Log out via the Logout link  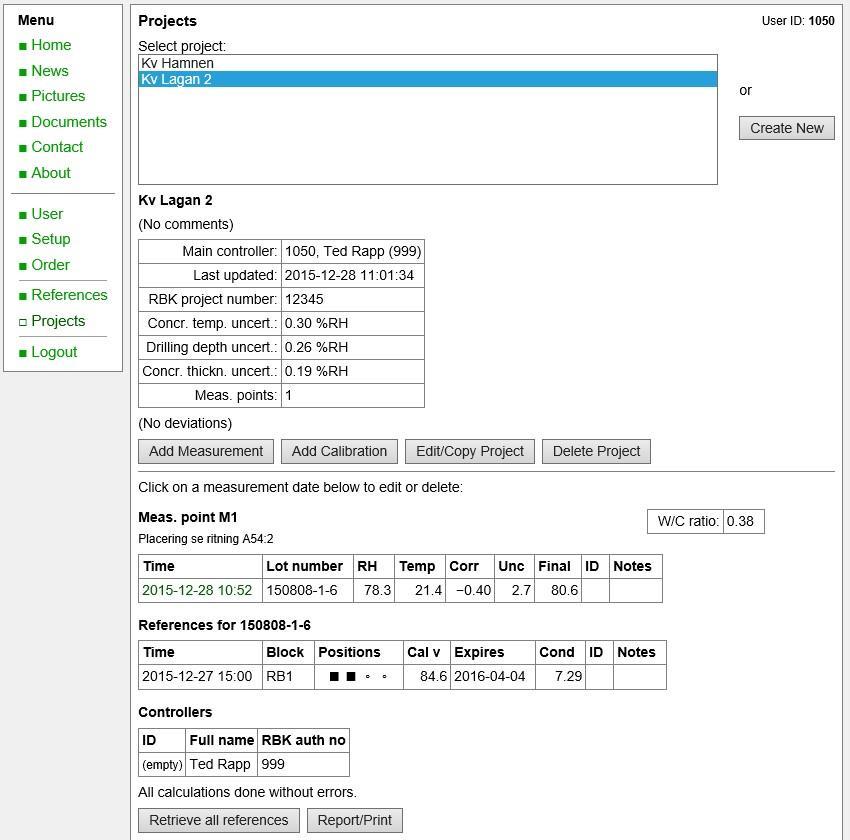54,352
